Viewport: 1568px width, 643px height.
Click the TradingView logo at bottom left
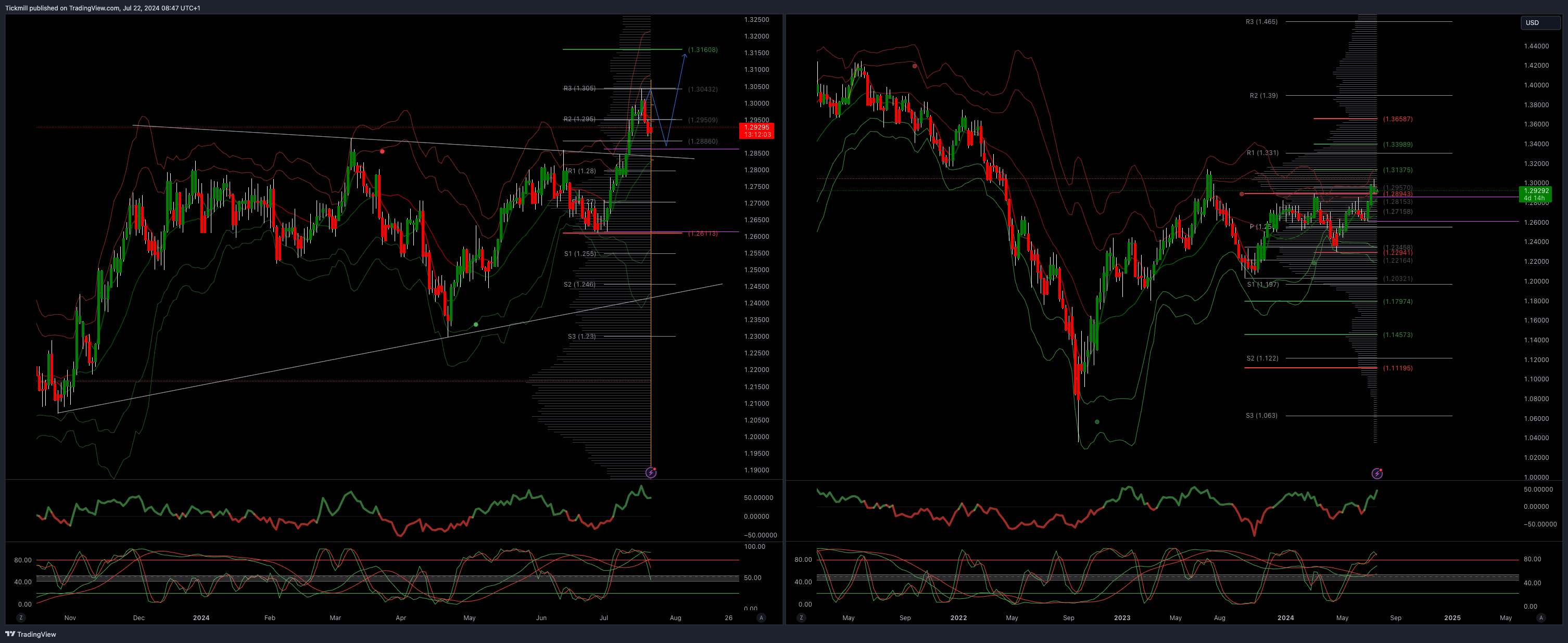pyautogui.click(x=30, y=634)
